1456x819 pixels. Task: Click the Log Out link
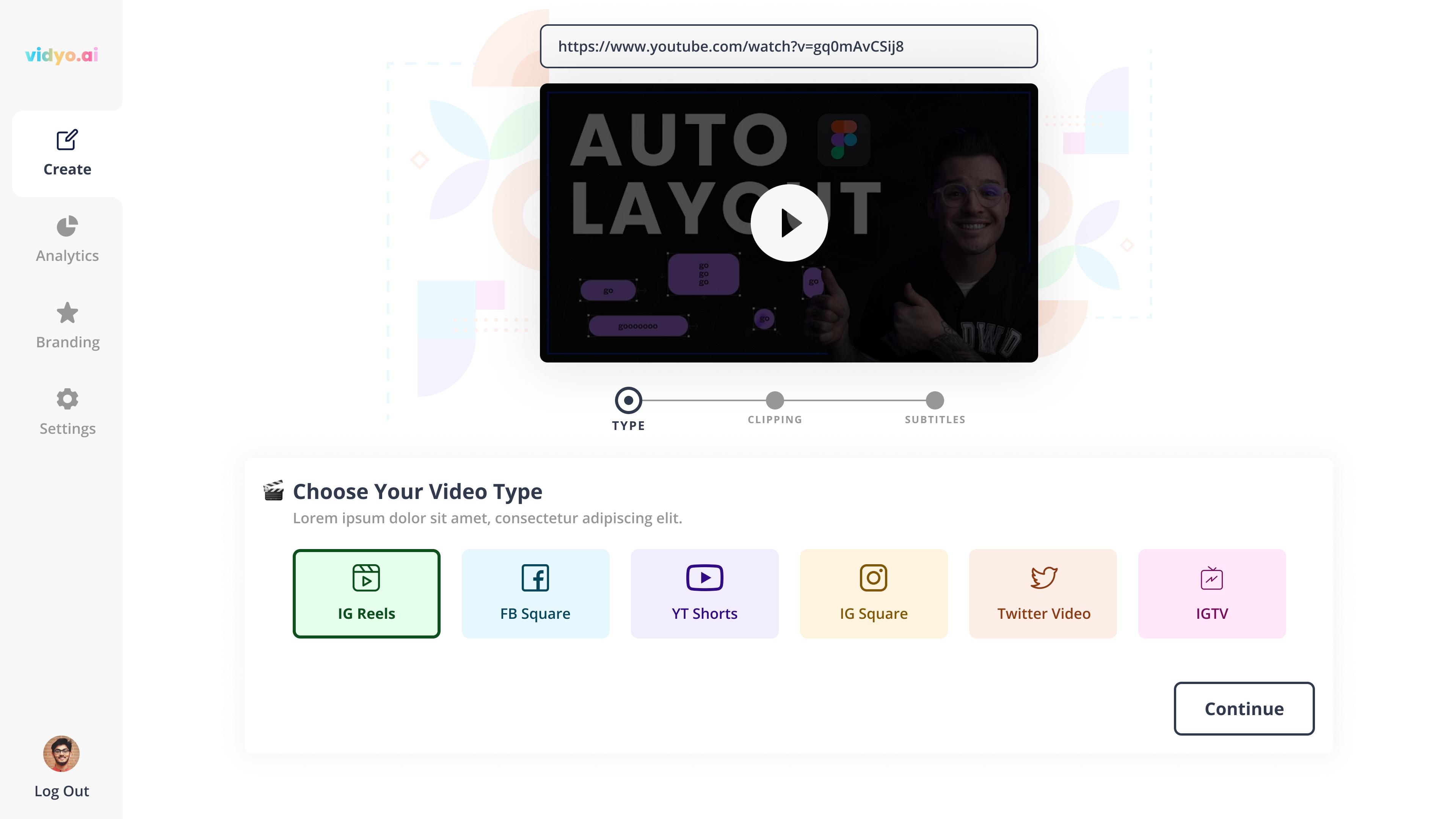coord(61,791)
